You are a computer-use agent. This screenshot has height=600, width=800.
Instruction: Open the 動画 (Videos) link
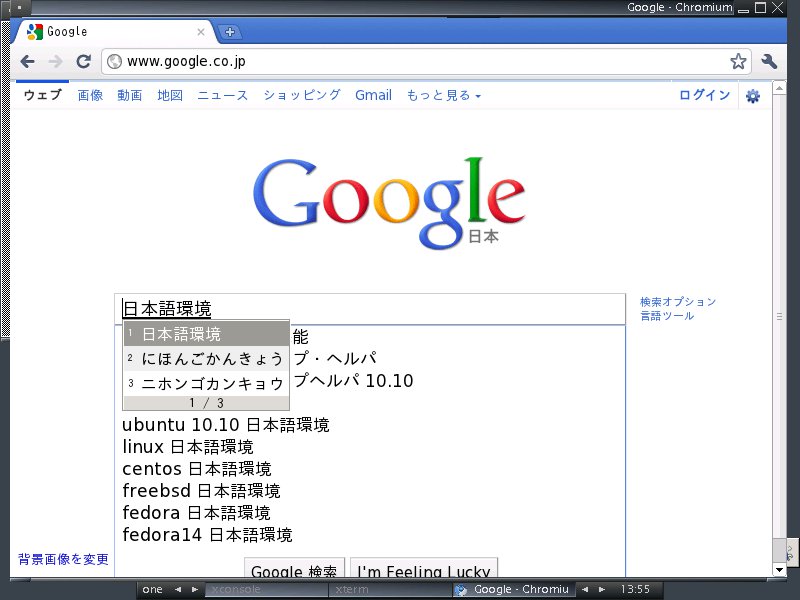[x=130, y=95]
